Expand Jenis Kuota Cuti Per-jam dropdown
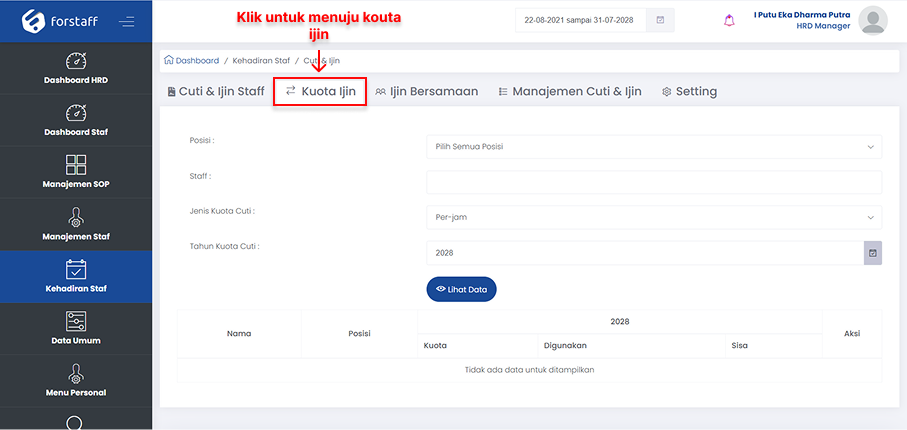Image resolution: width=907 pixels, height=430 pixels. click(x=654, y=218)
